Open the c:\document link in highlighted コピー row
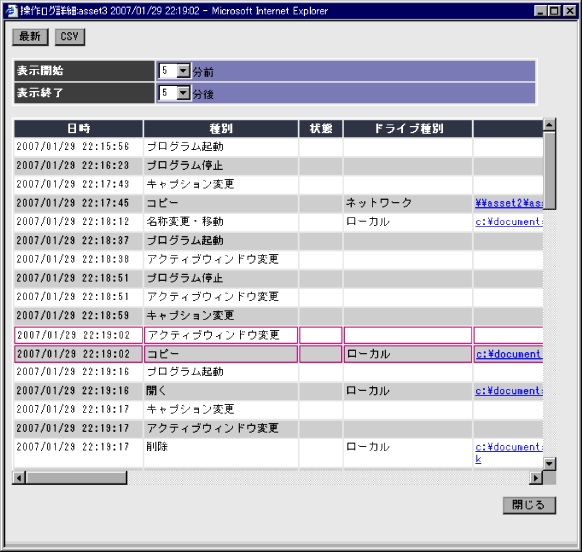The image size is (582, 552). (x=509, y=354)
